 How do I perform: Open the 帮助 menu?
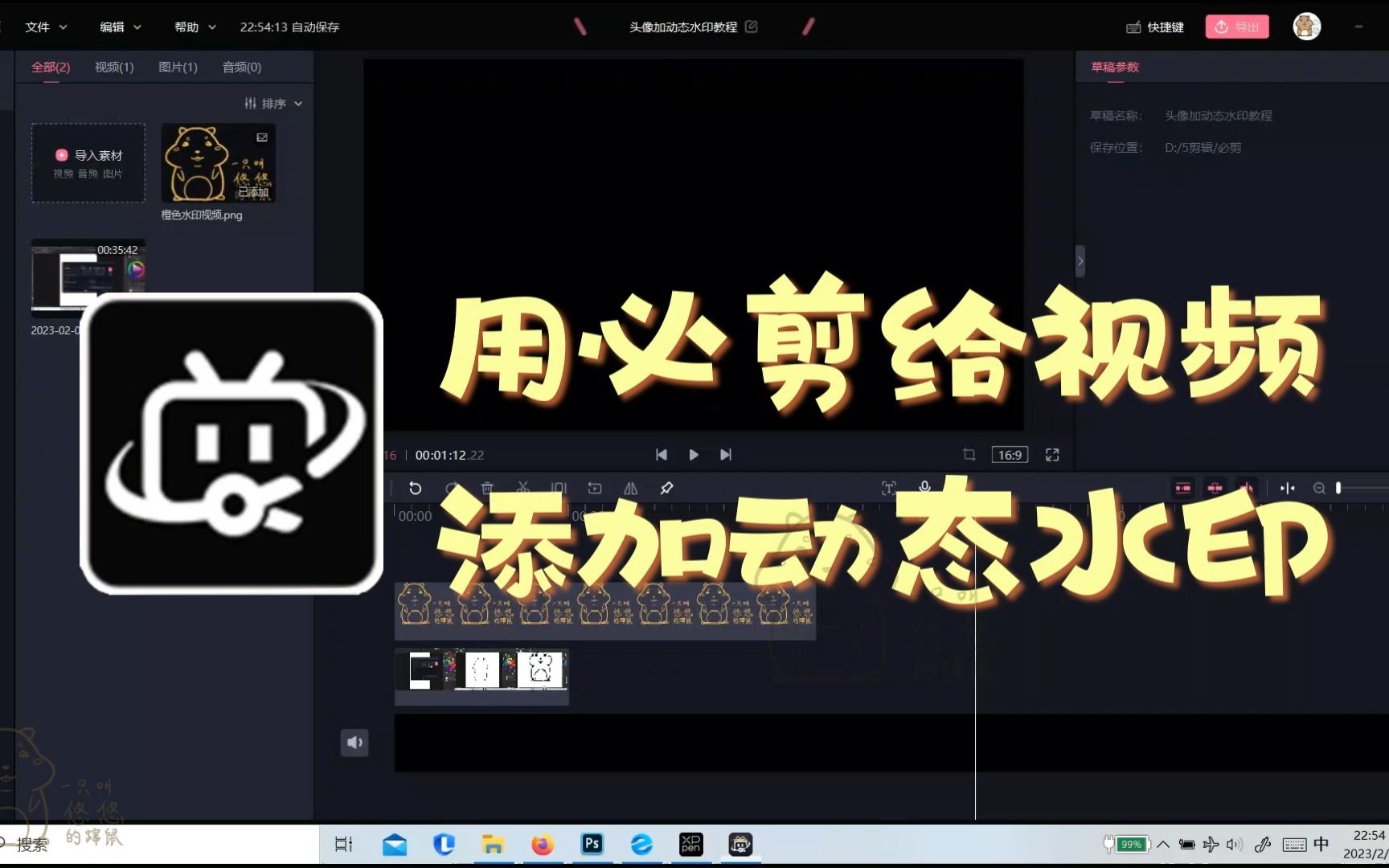pos(195,27)
